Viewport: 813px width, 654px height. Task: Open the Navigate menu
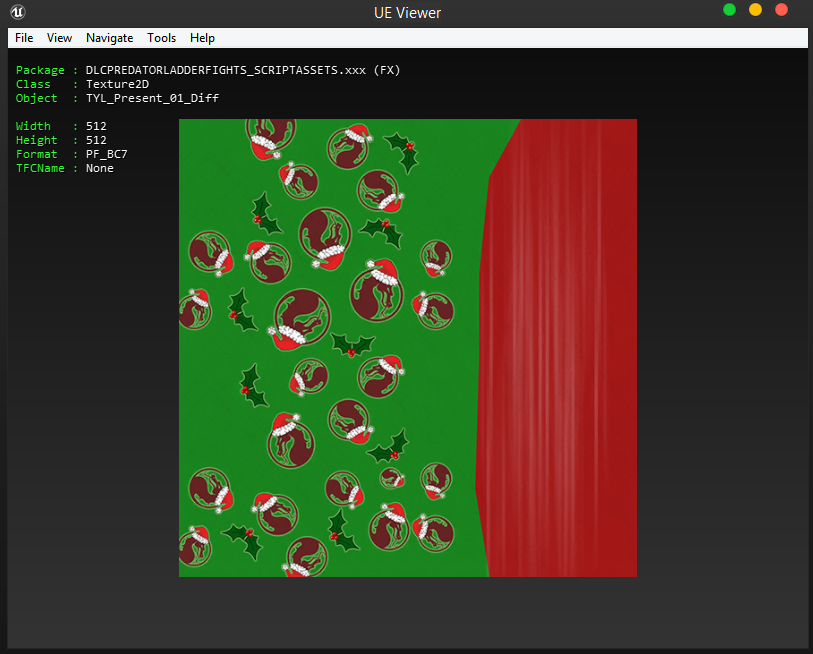point(109,38)
